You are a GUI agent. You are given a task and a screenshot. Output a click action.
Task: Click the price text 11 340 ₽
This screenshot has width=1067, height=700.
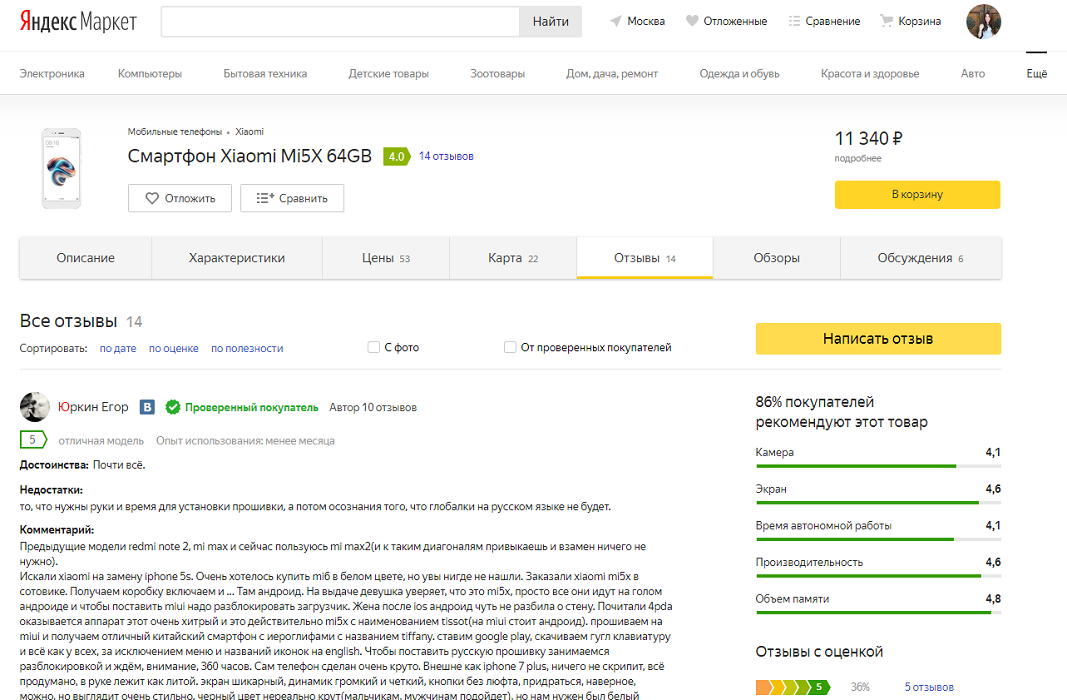point(868,139)
